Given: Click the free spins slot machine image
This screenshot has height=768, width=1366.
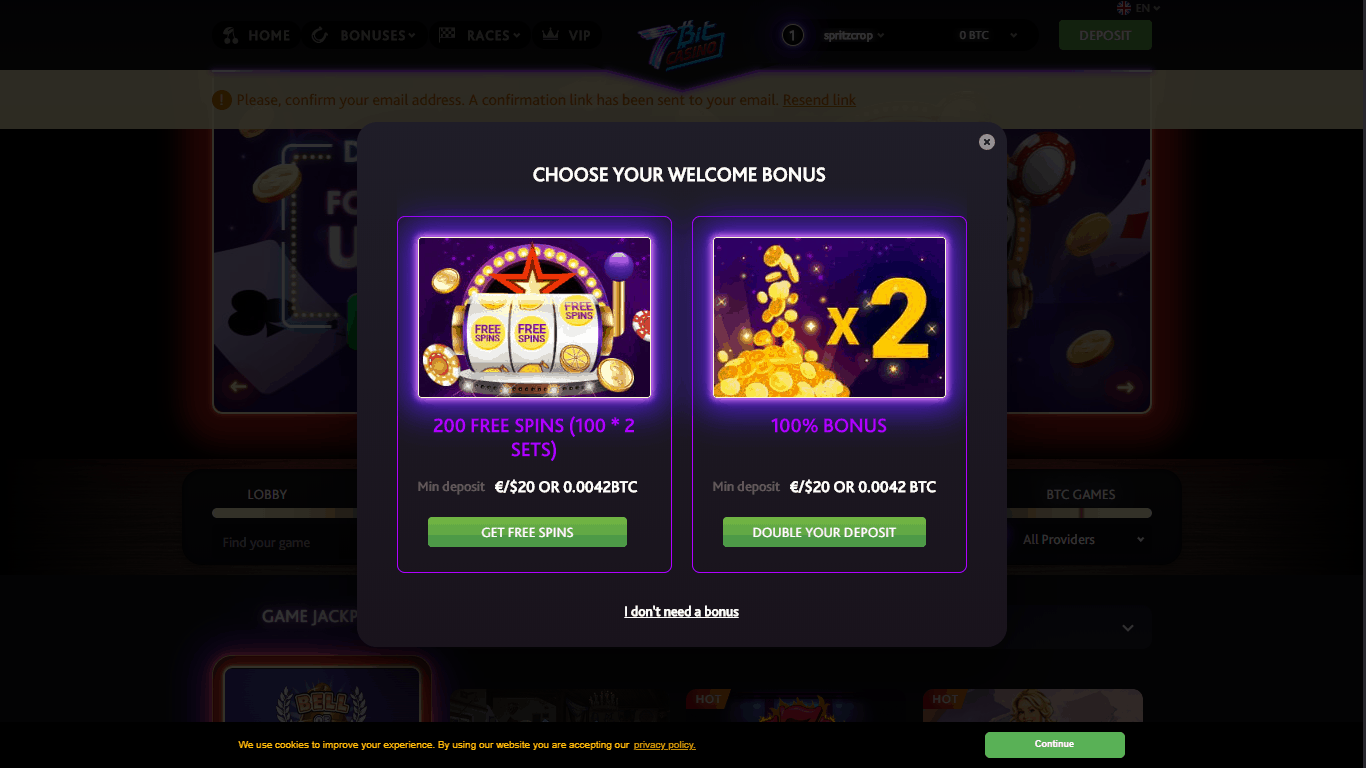Looking at the screenshot, I should pos(534,317).
